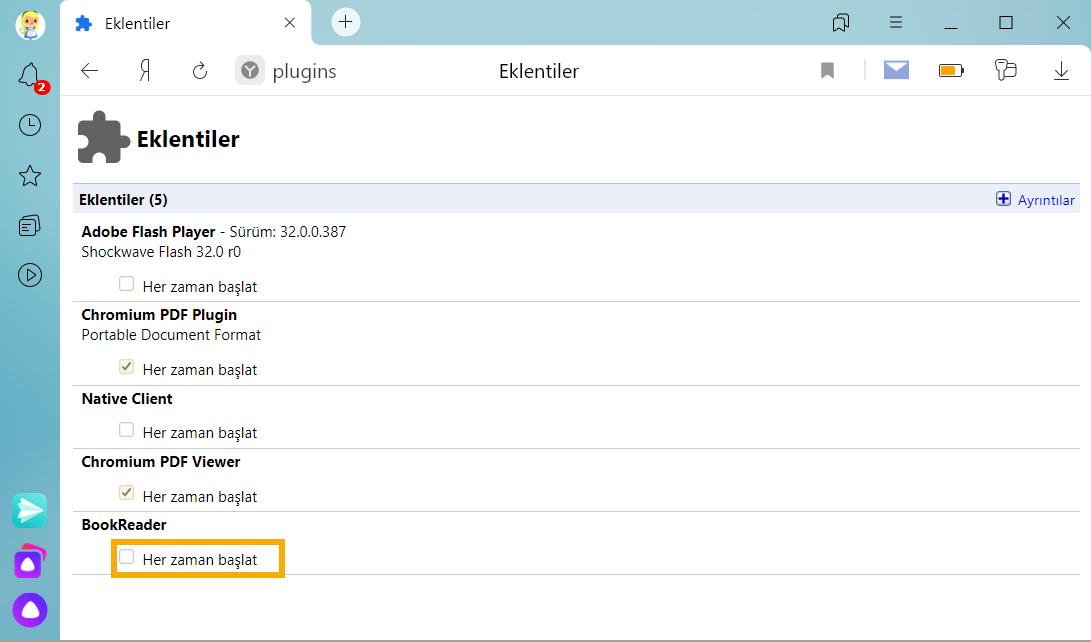Click the plugins address bar text
Screen dimensions: 1091x642
304,71
